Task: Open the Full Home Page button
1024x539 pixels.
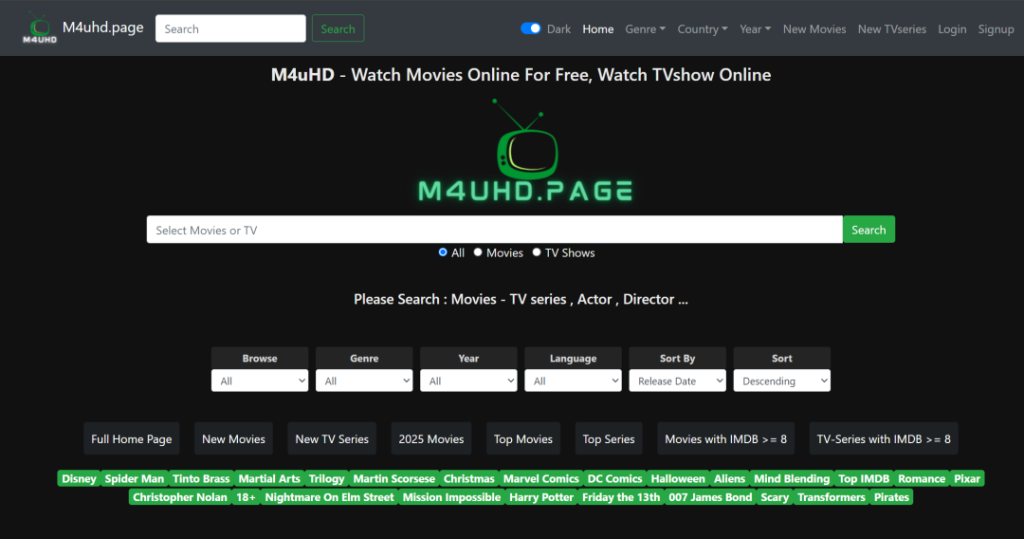Action: [x=131, y=439]
